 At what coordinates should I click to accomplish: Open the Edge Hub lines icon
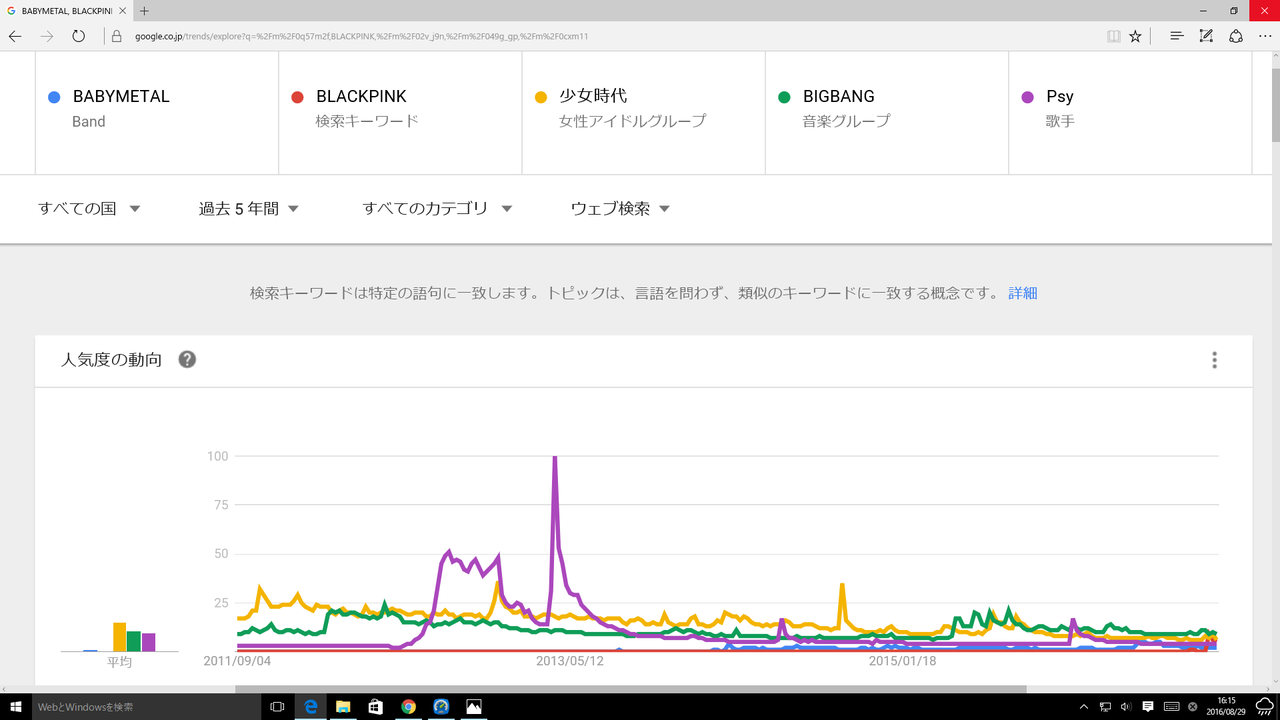tap(1177, 36)
